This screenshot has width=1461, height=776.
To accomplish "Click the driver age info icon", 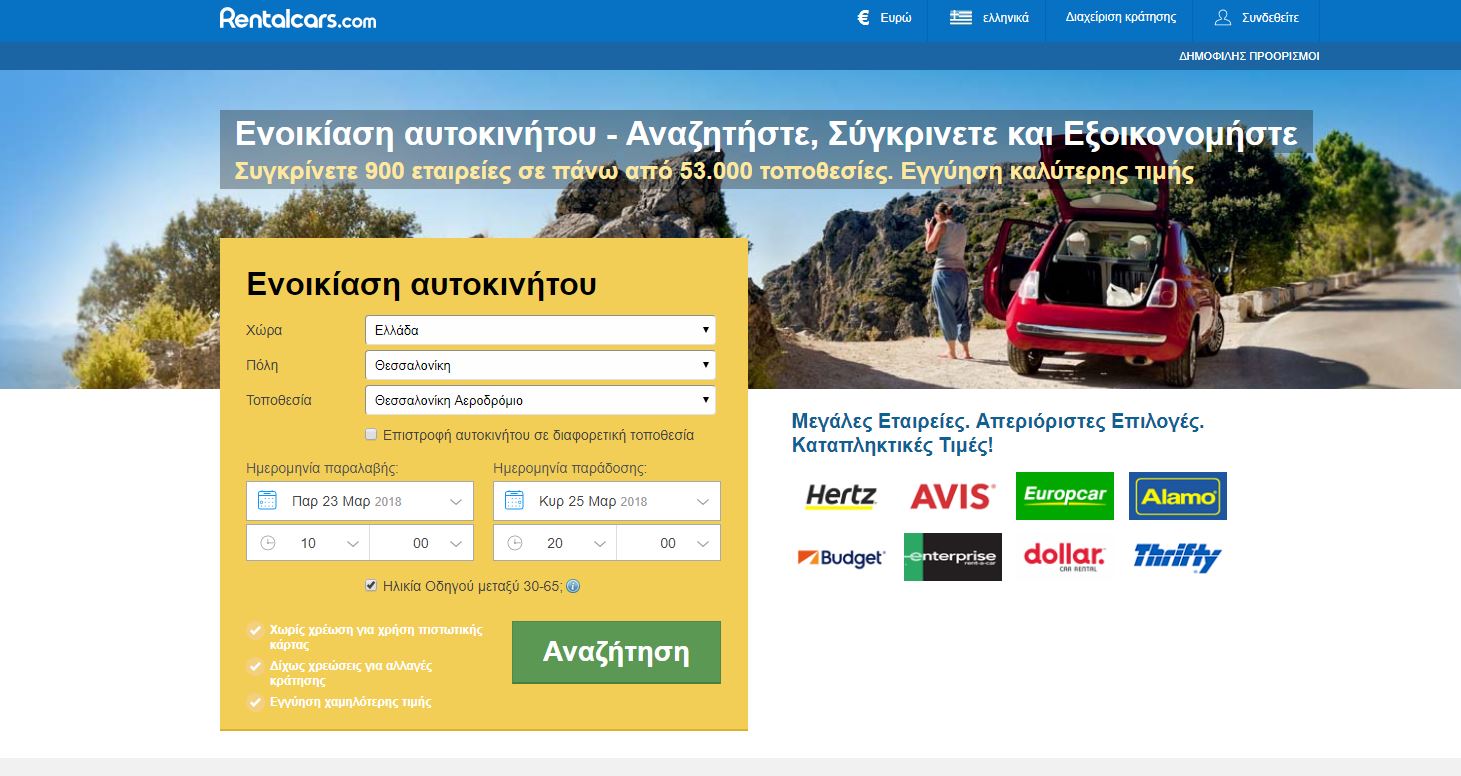I will pos(573,587).
